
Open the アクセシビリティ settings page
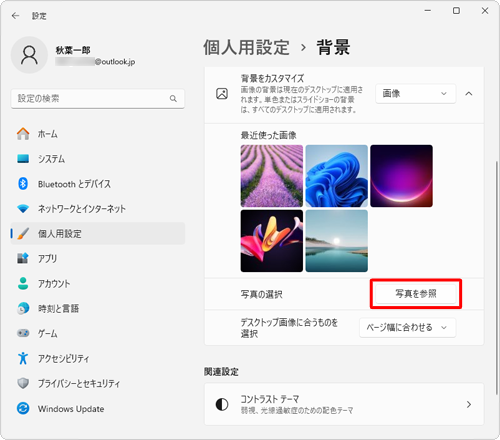[x=98, y=358]
